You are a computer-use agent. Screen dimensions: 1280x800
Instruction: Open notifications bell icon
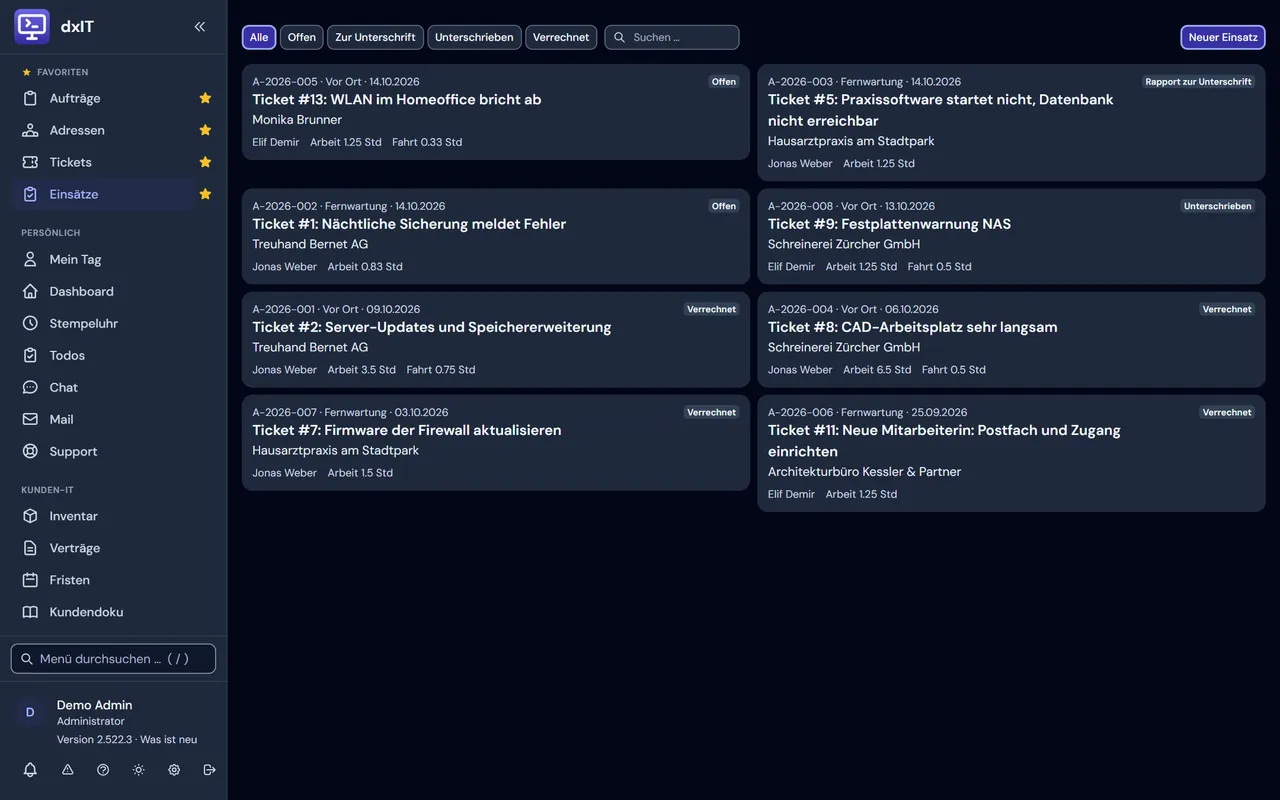30,770
